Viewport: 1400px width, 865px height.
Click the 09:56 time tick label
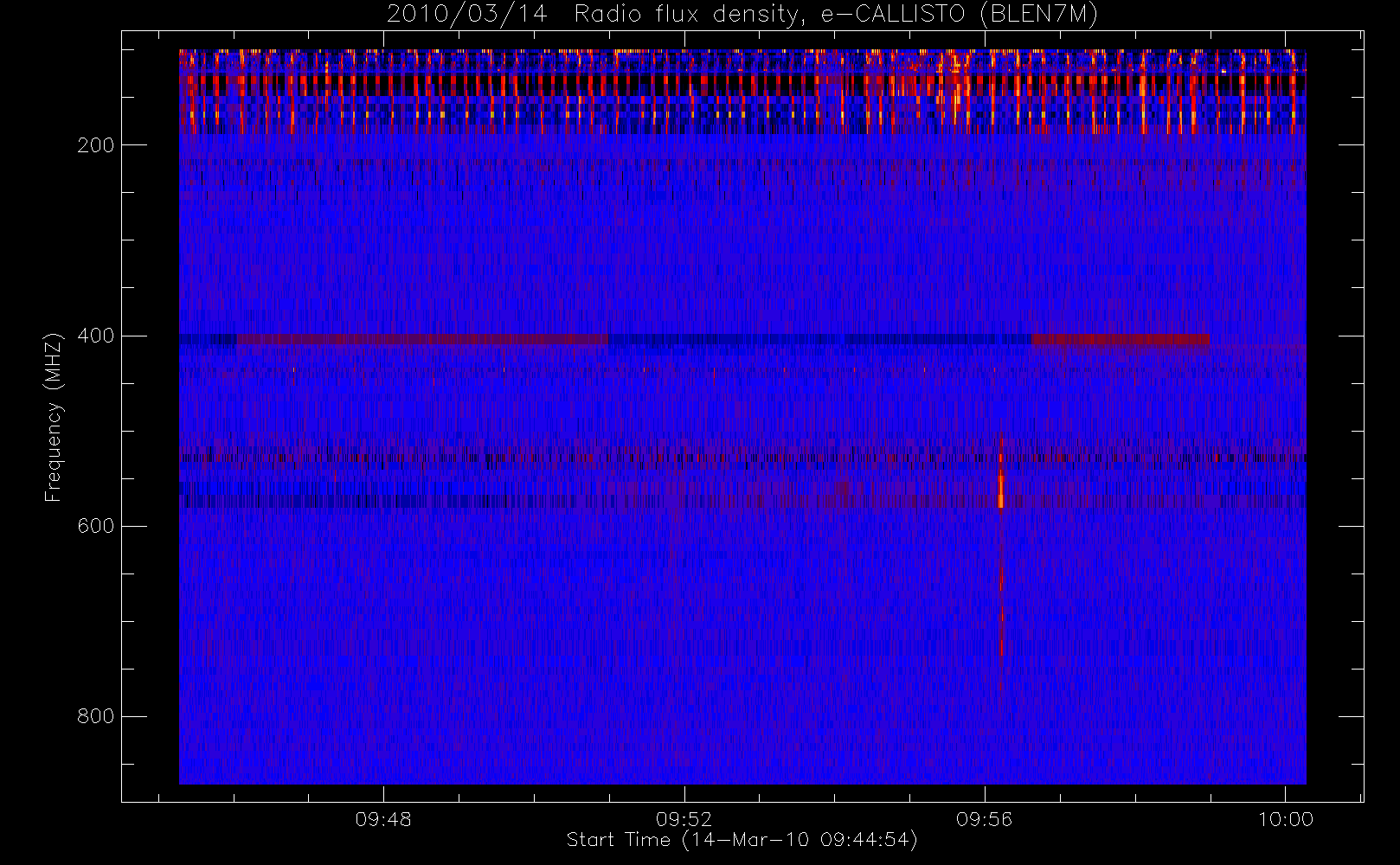pyautogui.click(x=984, y=819)
